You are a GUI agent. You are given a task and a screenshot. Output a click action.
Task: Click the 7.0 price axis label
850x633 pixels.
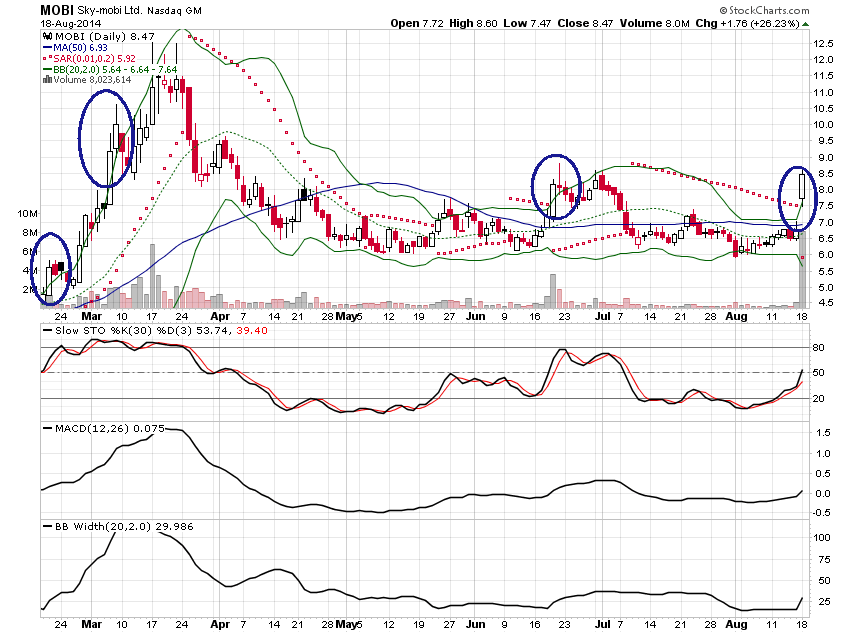[x=826, y=223]
